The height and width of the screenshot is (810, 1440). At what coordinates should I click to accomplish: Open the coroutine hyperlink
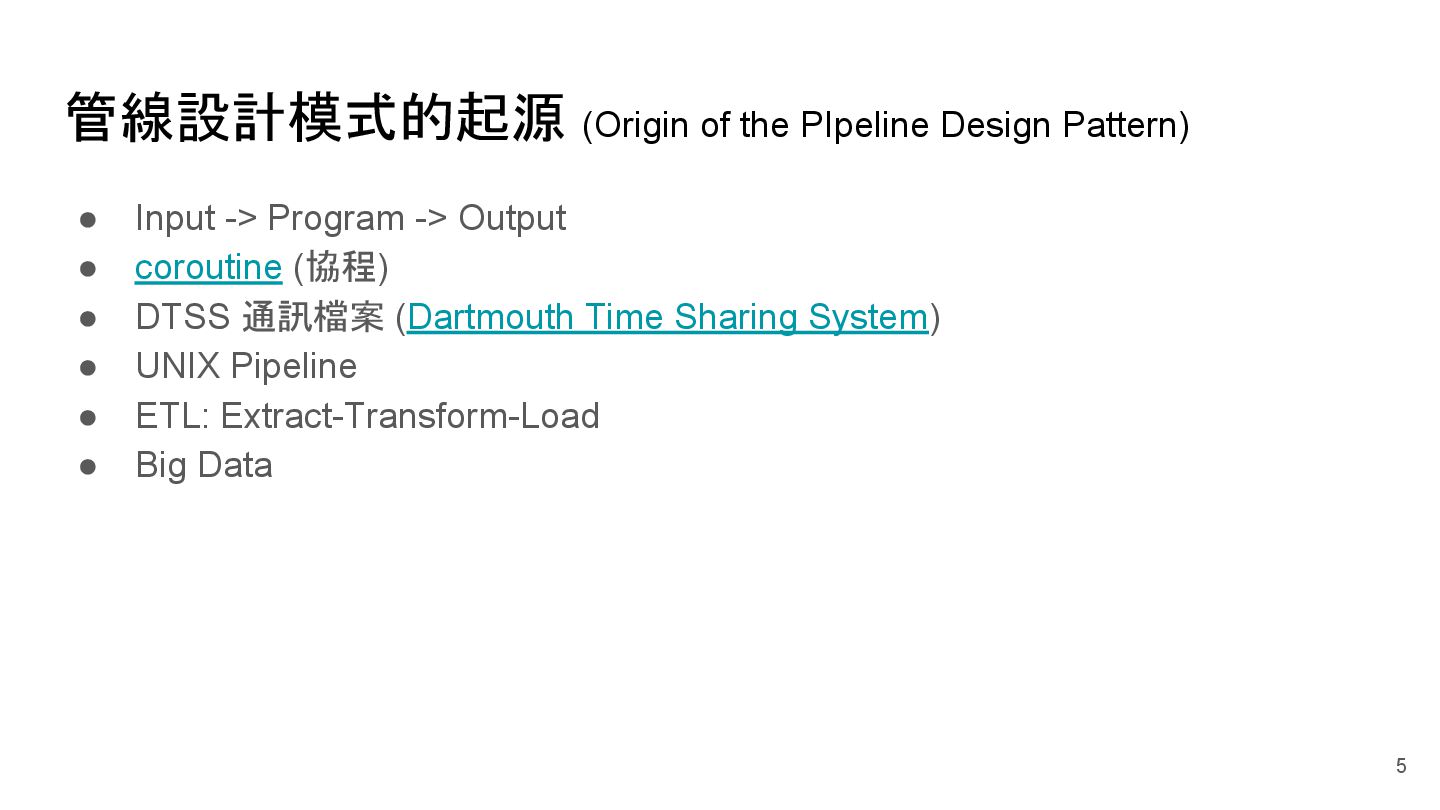pyautogui.click(x=208, y=268)
